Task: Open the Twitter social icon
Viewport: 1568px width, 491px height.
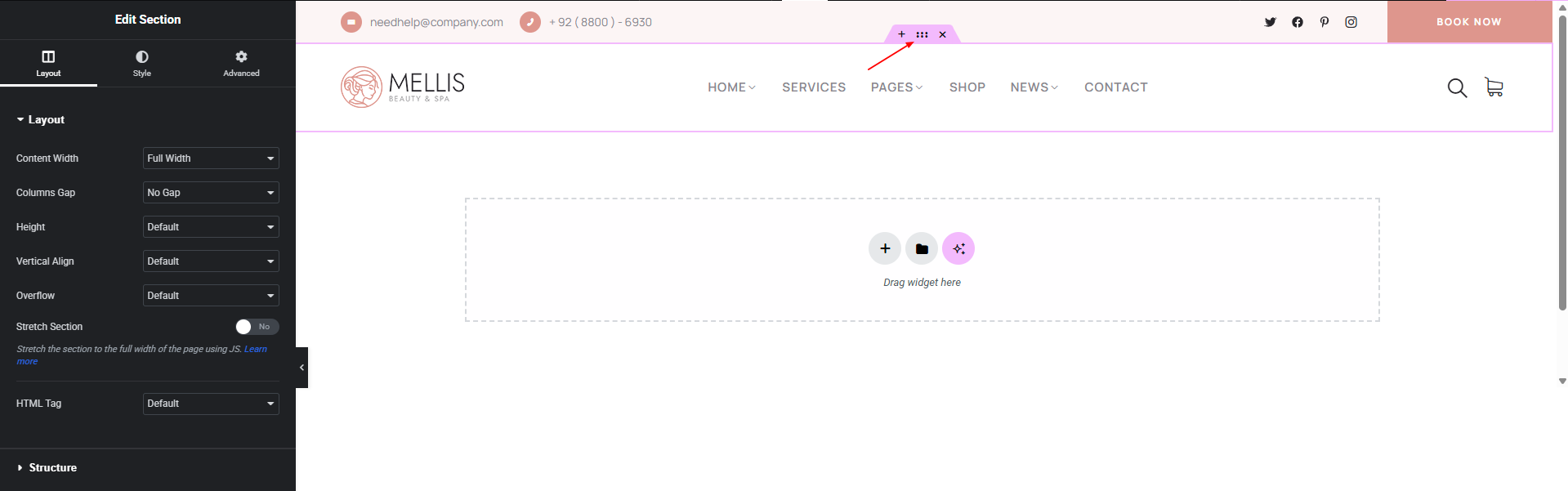Action: [1270, 22]
